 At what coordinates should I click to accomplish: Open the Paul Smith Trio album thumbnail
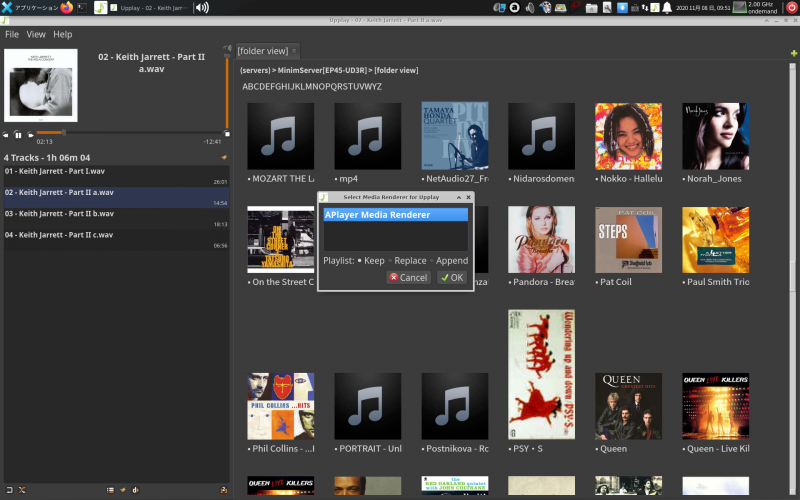pos(716,240)
